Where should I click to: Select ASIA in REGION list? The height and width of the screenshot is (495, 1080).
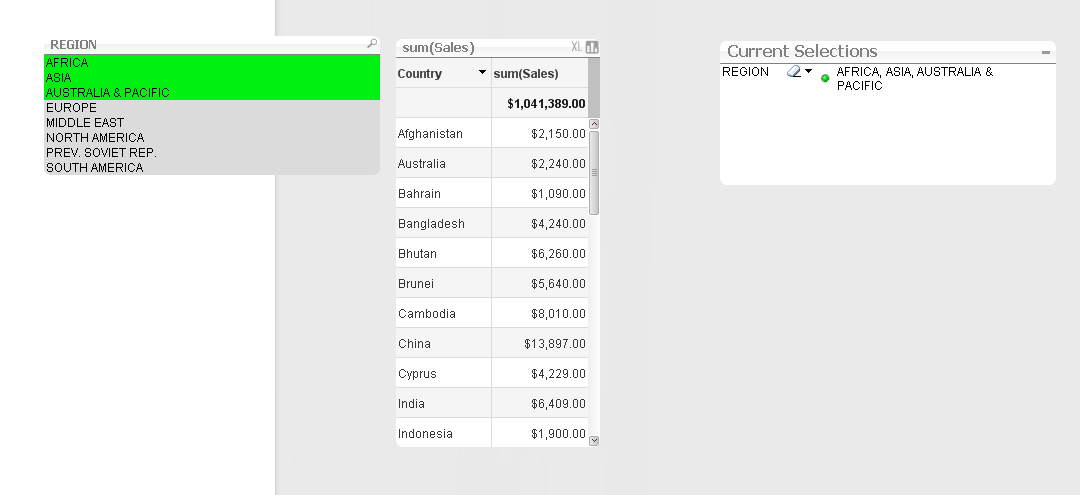tap(212, 78)
